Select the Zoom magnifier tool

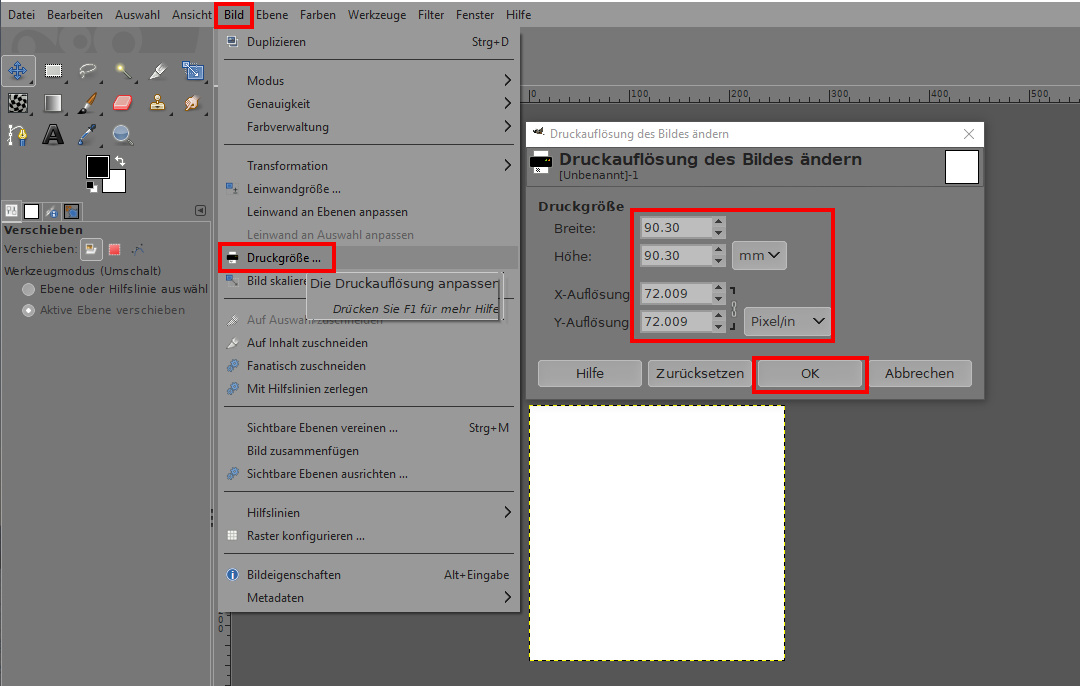pyautogui.click(x=123, y=135)
